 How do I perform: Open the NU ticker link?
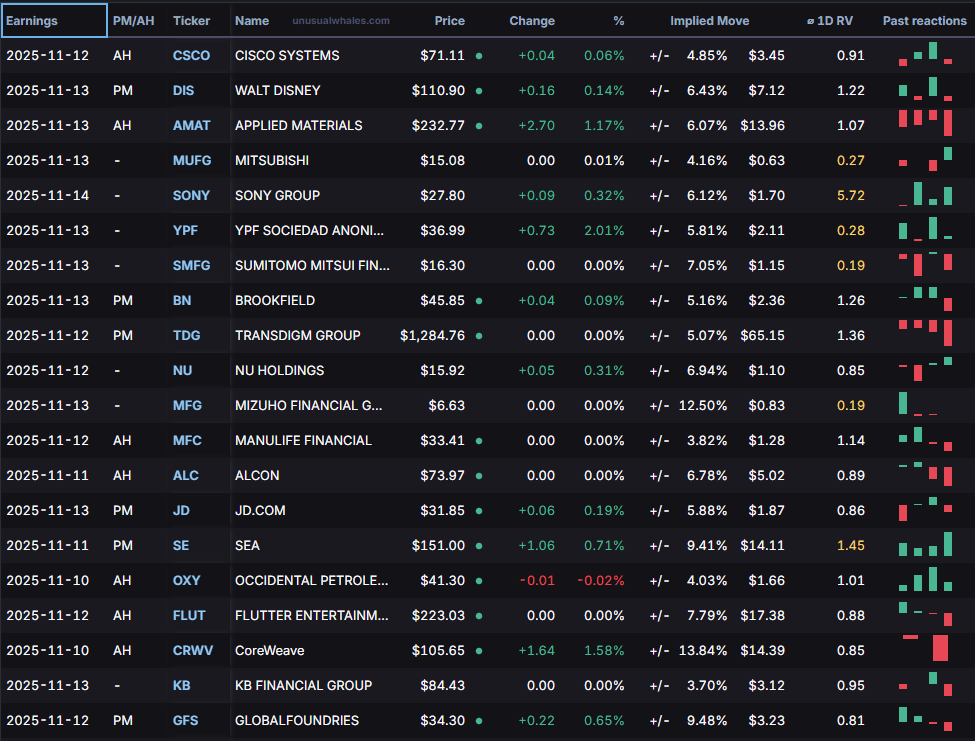pos(182,370)
